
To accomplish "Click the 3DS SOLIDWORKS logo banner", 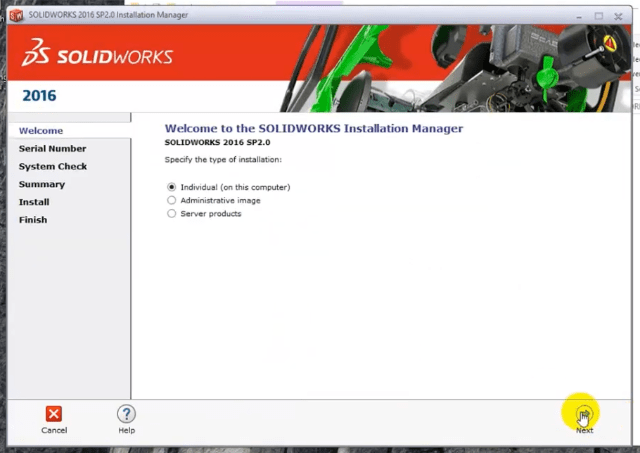I will click(x=97, y=53).
